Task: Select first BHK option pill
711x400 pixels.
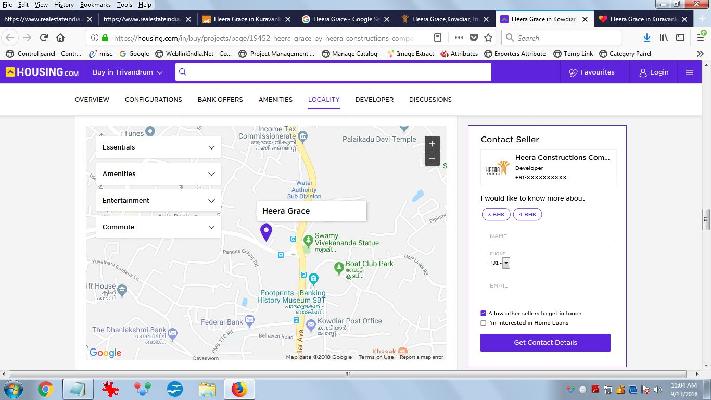Action: (x=496, y=214)
